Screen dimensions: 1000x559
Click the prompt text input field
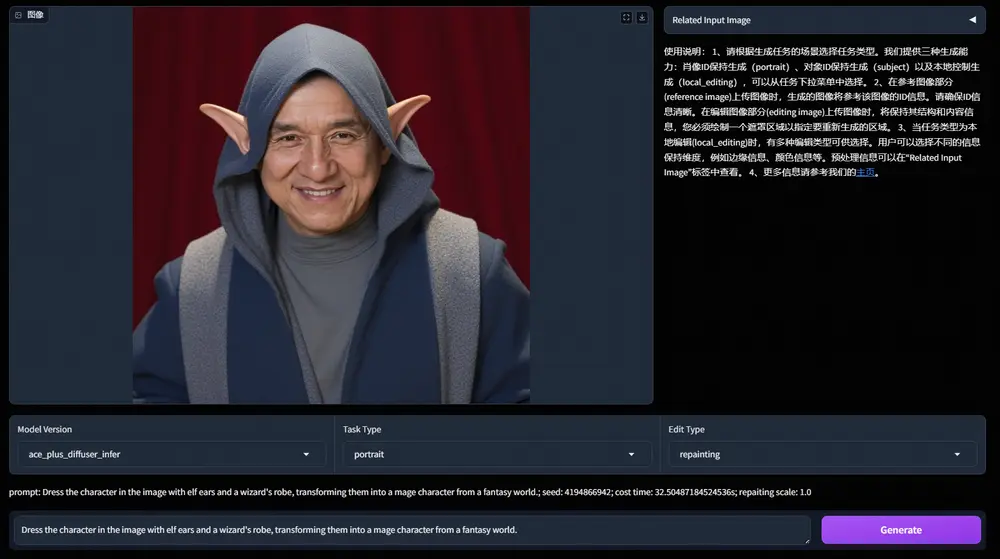412,530
